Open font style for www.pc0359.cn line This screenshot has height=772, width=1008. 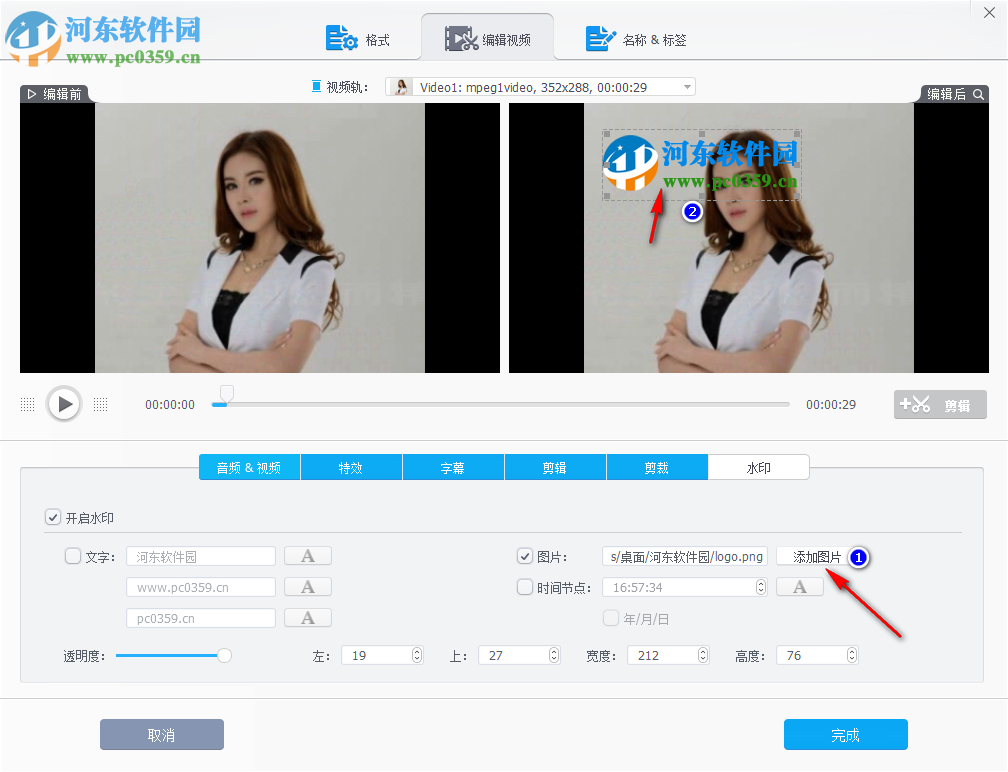coord(307,586)
